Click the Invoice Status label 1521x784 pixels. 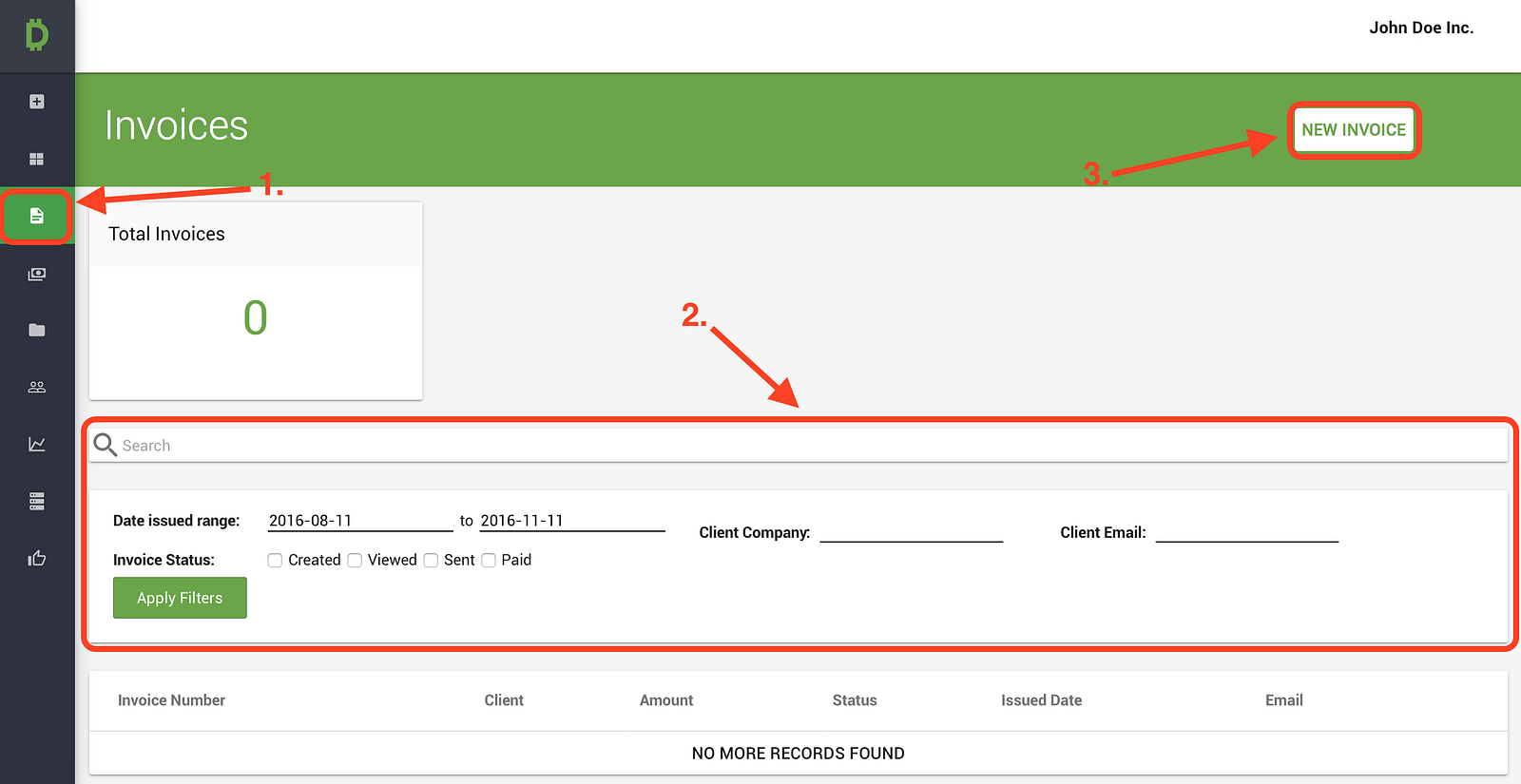pos(164,560)
